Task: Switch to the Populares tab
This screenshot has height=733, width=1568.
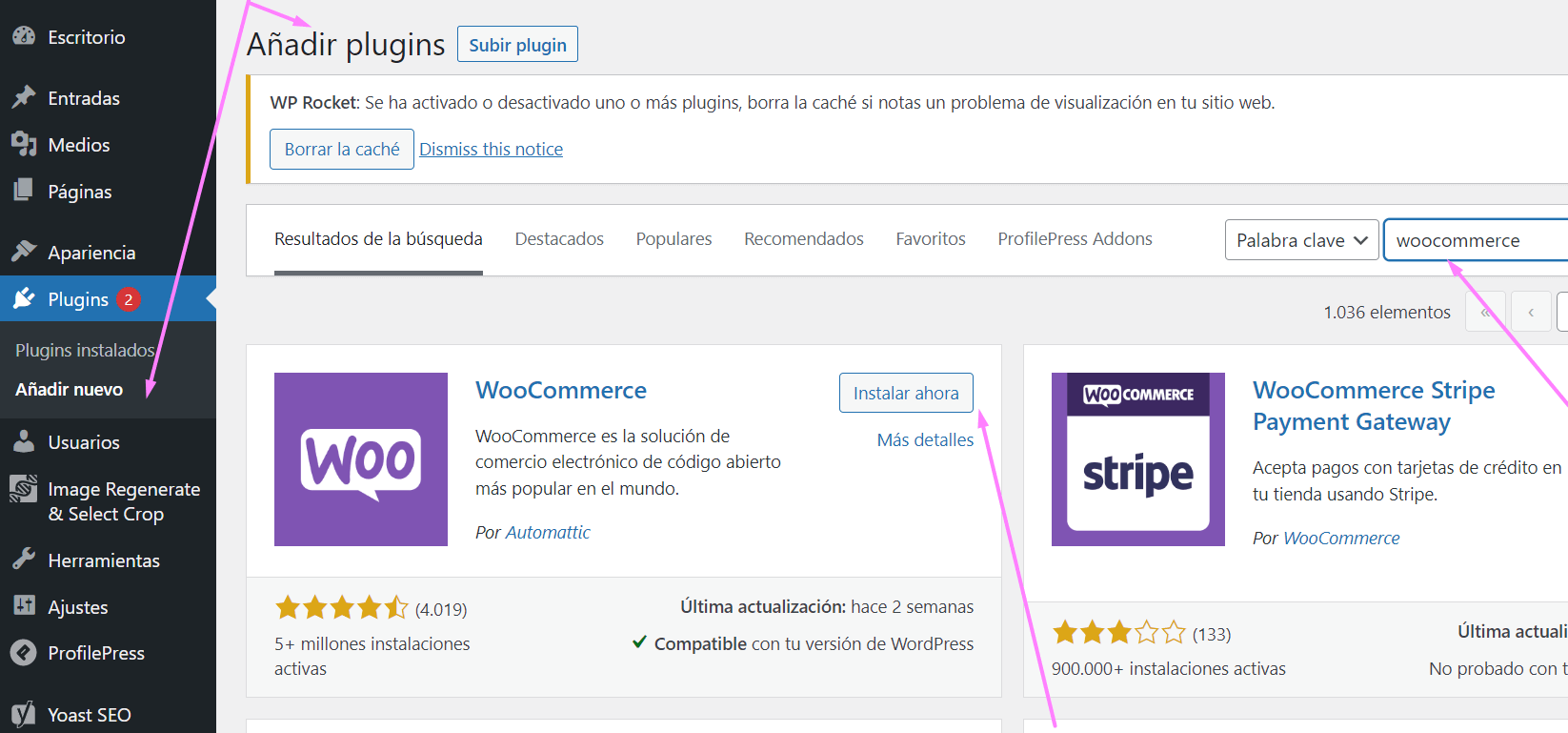Action: click(x=673, y=239)
